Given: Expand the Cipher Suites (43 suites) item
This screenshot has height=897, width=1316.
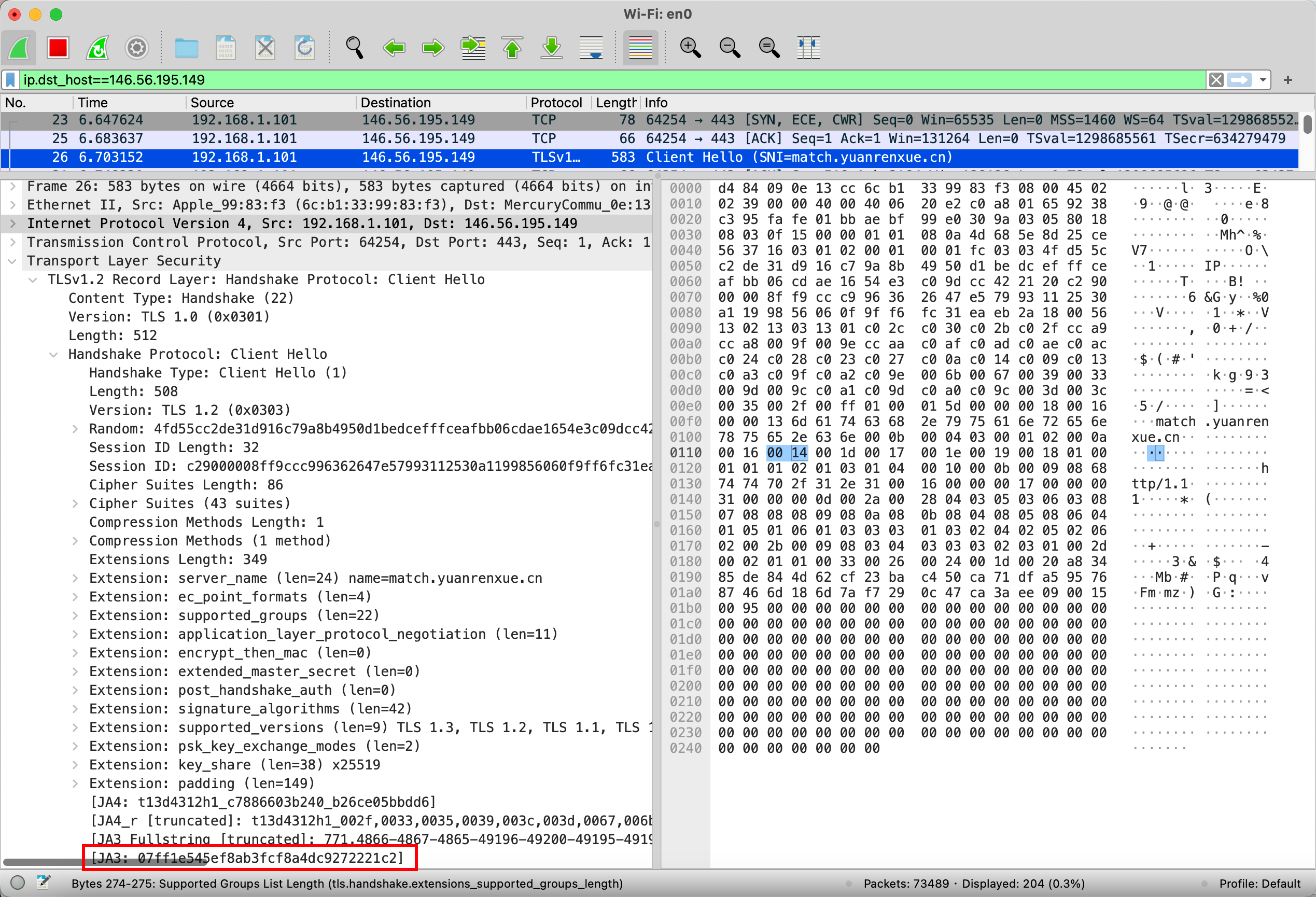Looking at the screenshot, I should point(75,503).
